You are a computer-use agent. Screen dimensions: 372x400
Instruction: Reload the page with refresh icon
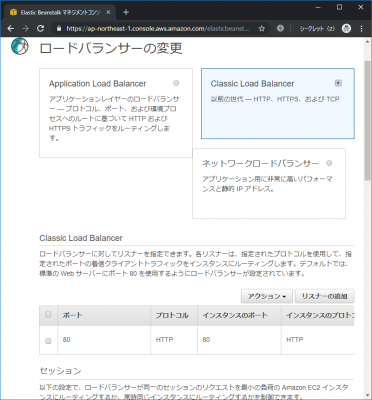coord(40,29)
